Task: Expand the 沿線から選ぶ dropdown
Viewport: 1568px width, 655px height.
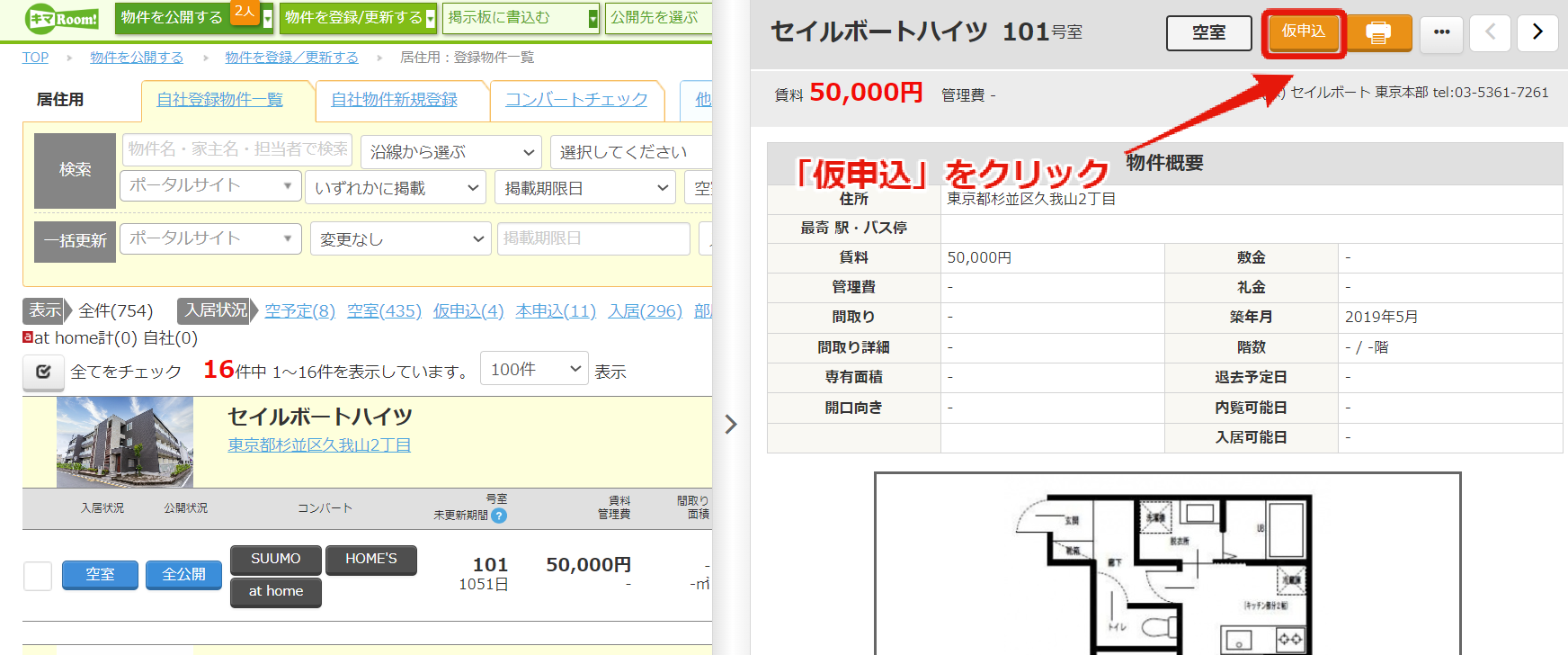Action: [451, 152]
